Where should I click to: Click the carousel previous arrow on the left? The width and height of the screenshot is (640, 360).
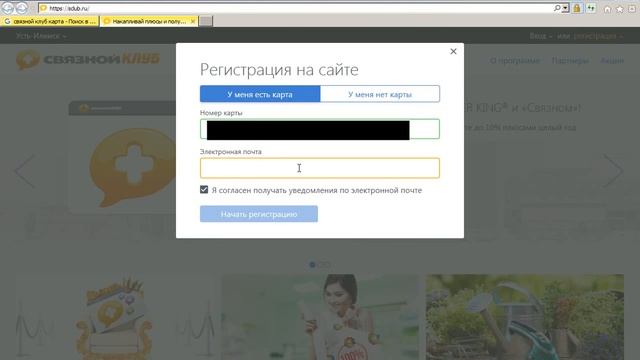[24, 170]
